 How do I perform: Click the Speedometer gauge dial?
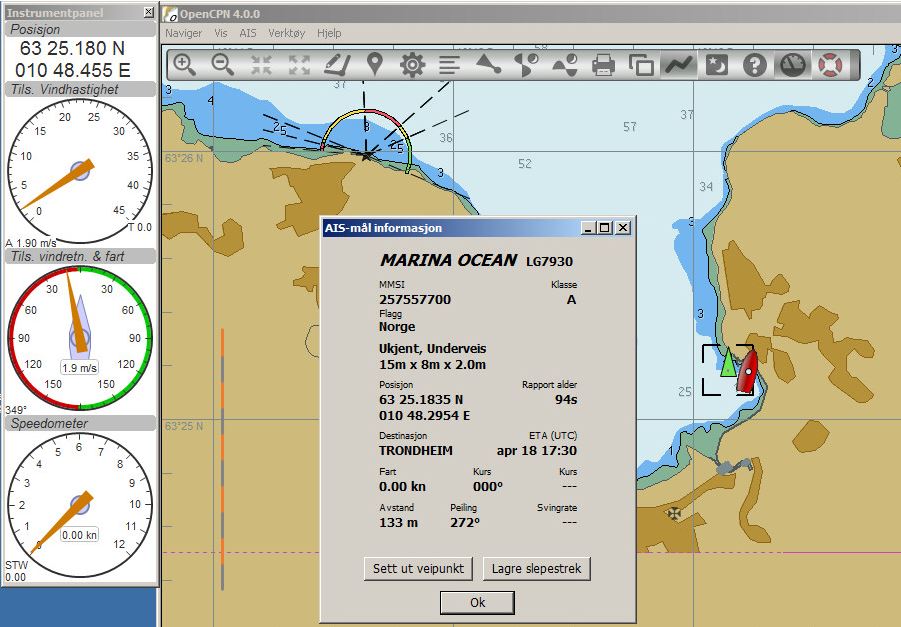coord(80,505)
